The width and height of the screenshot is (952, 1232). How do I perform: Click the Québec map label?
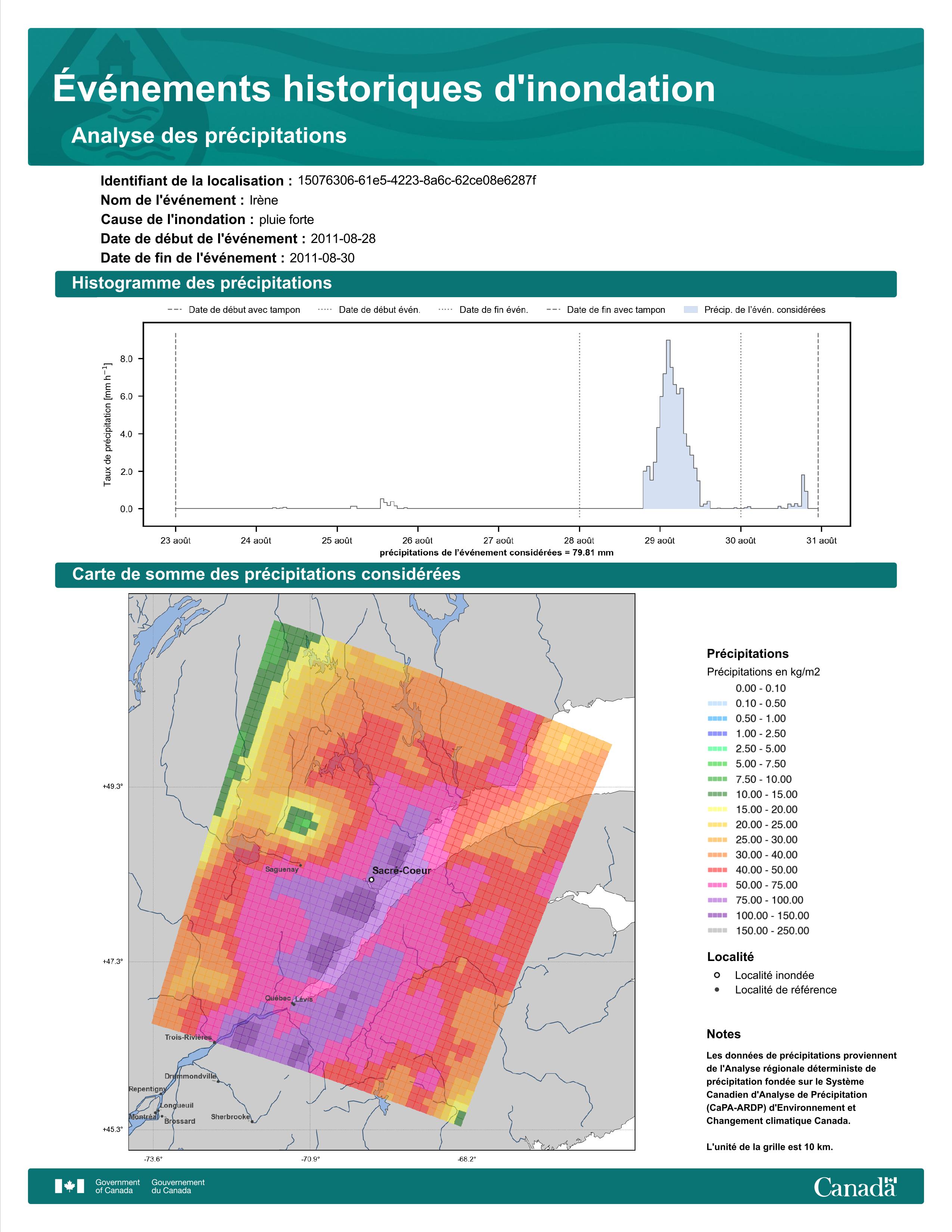click(278, 998)
